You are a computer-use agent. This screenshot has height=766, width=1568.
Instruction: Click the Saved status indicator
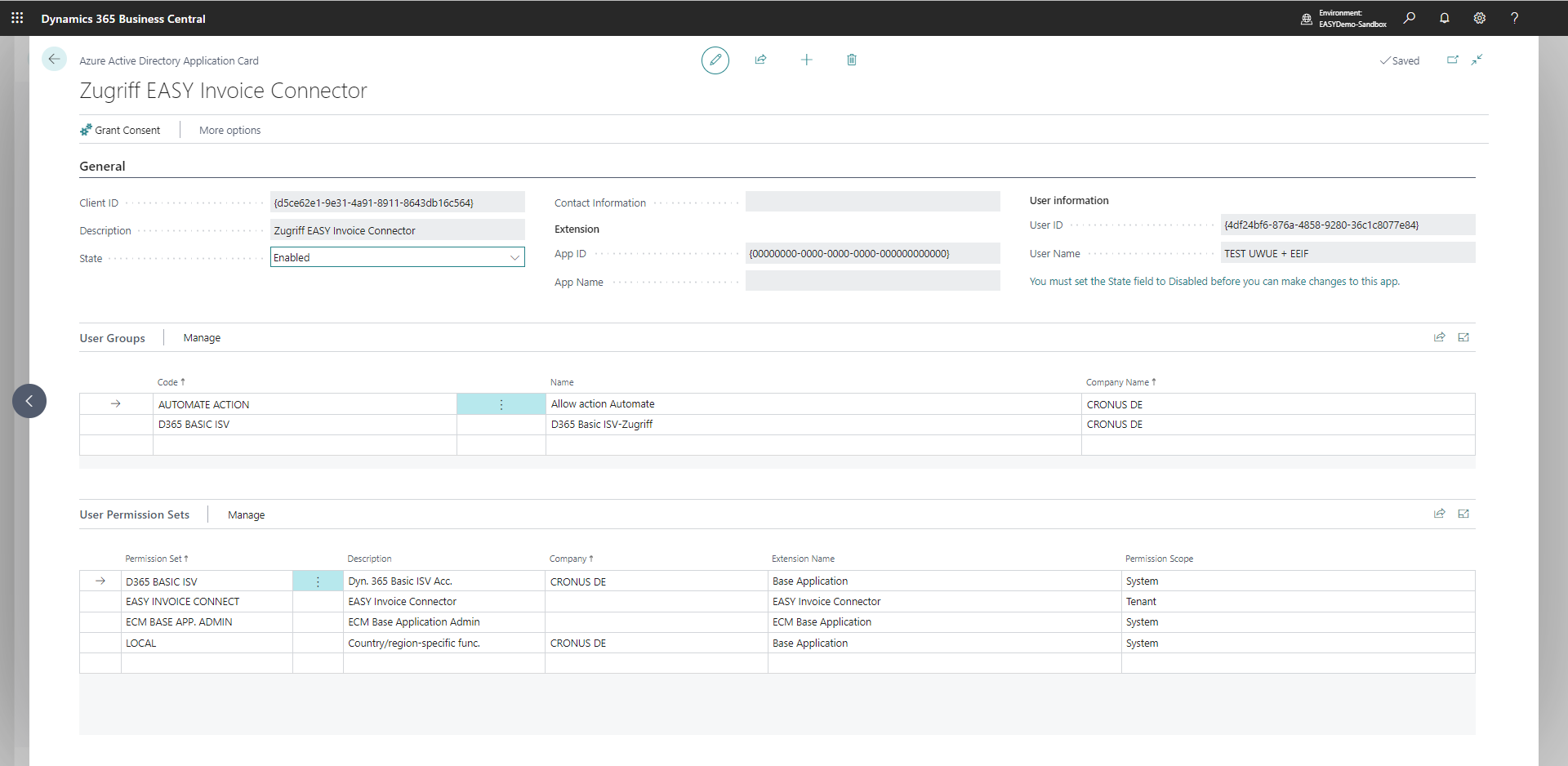pos(1400,60)
